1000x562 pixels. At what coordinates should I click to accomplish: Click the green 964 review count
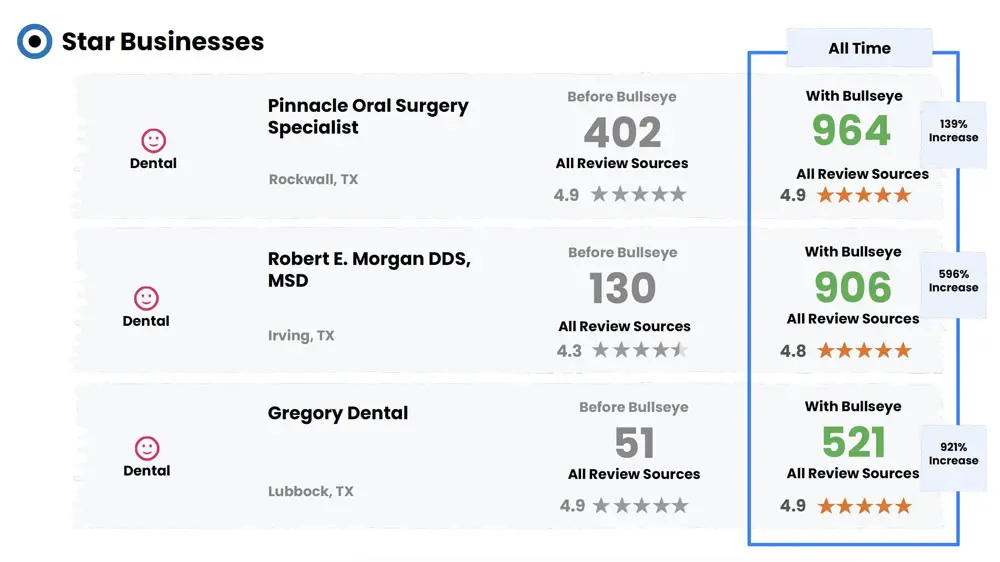[x=851, y=131]
